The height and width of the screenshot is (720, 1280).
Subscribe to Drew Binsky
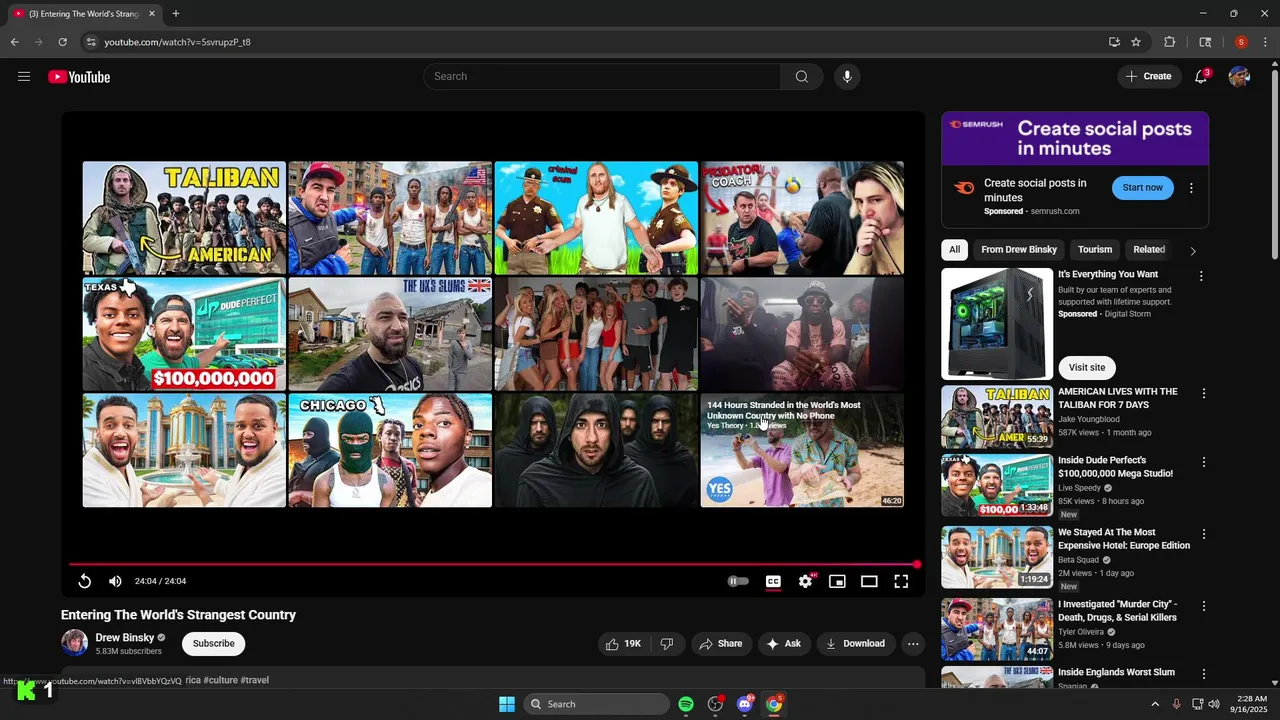pos(214,644)
